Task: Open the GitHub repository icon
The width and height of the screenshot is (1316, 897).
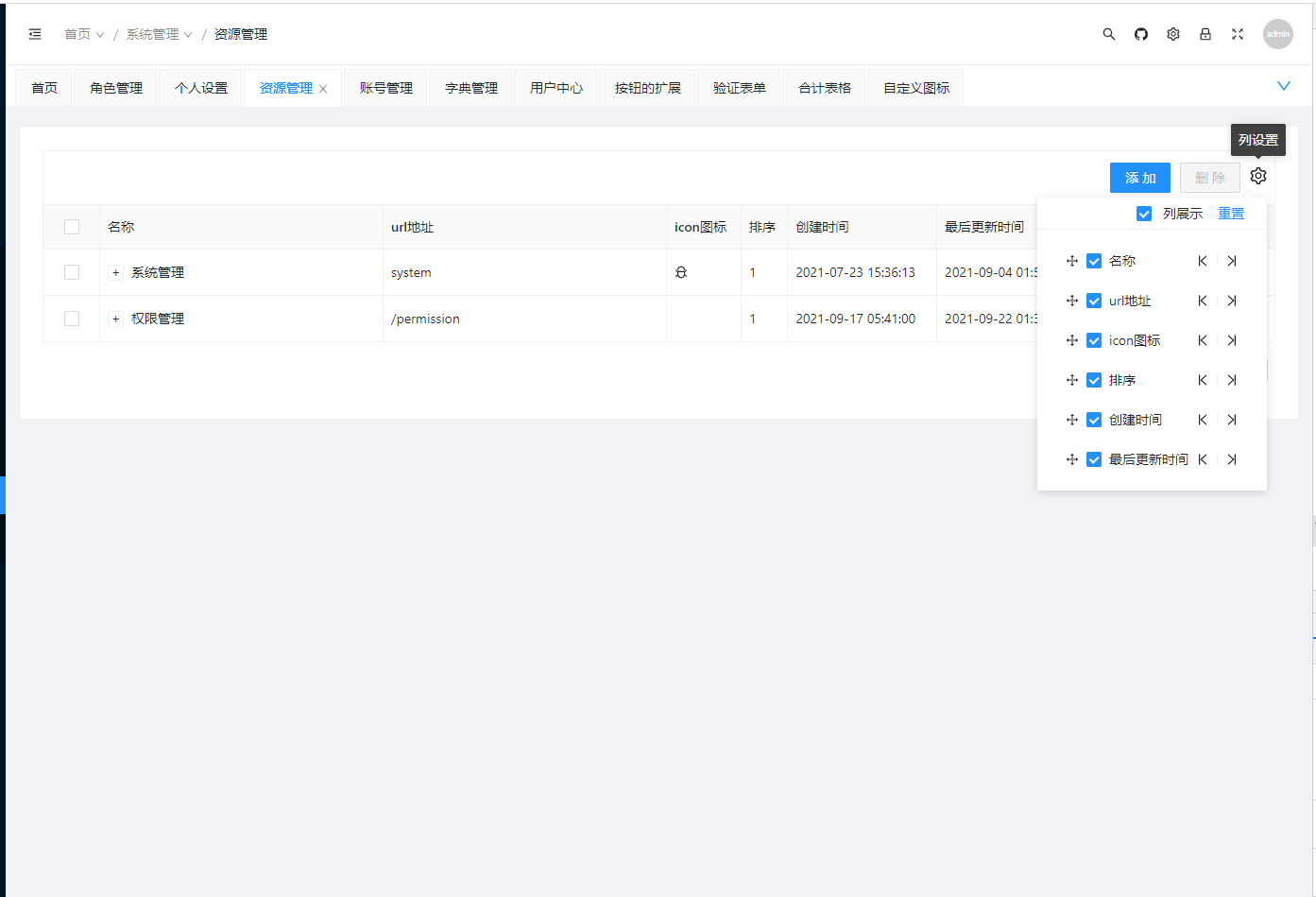Action: (1140, 33)
